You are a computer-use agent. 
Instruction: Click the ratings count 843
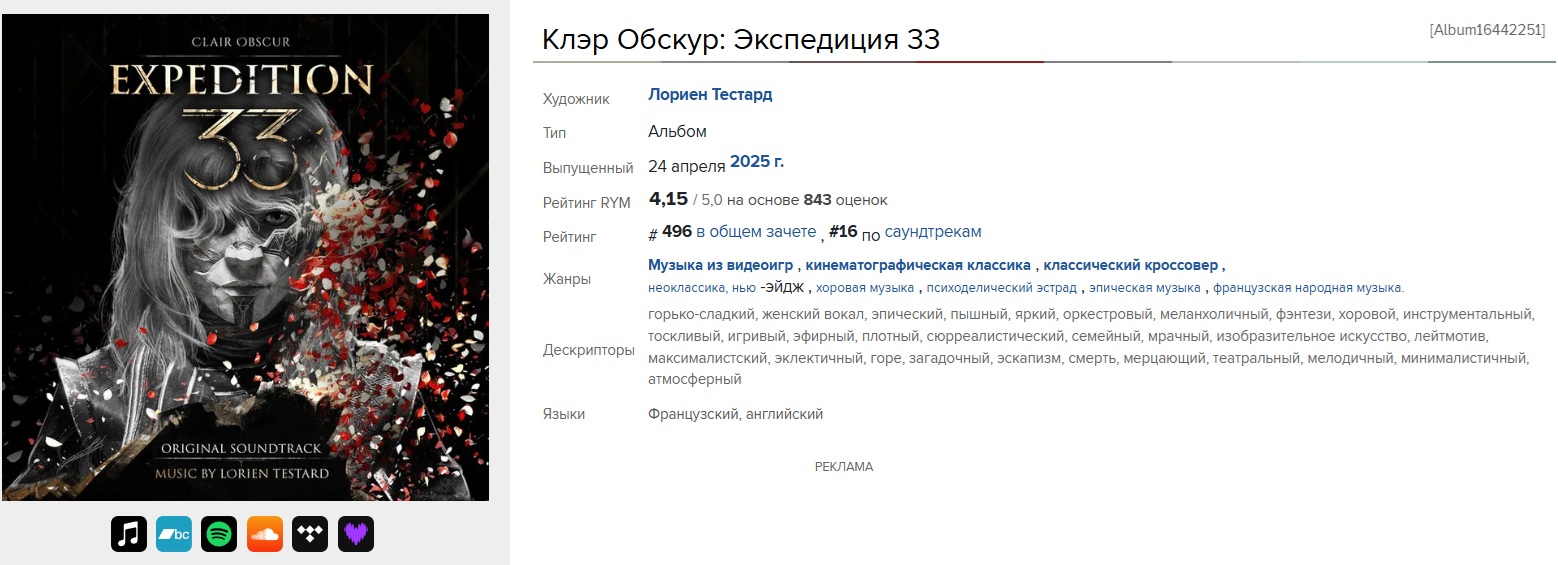[x=817, y=200]
